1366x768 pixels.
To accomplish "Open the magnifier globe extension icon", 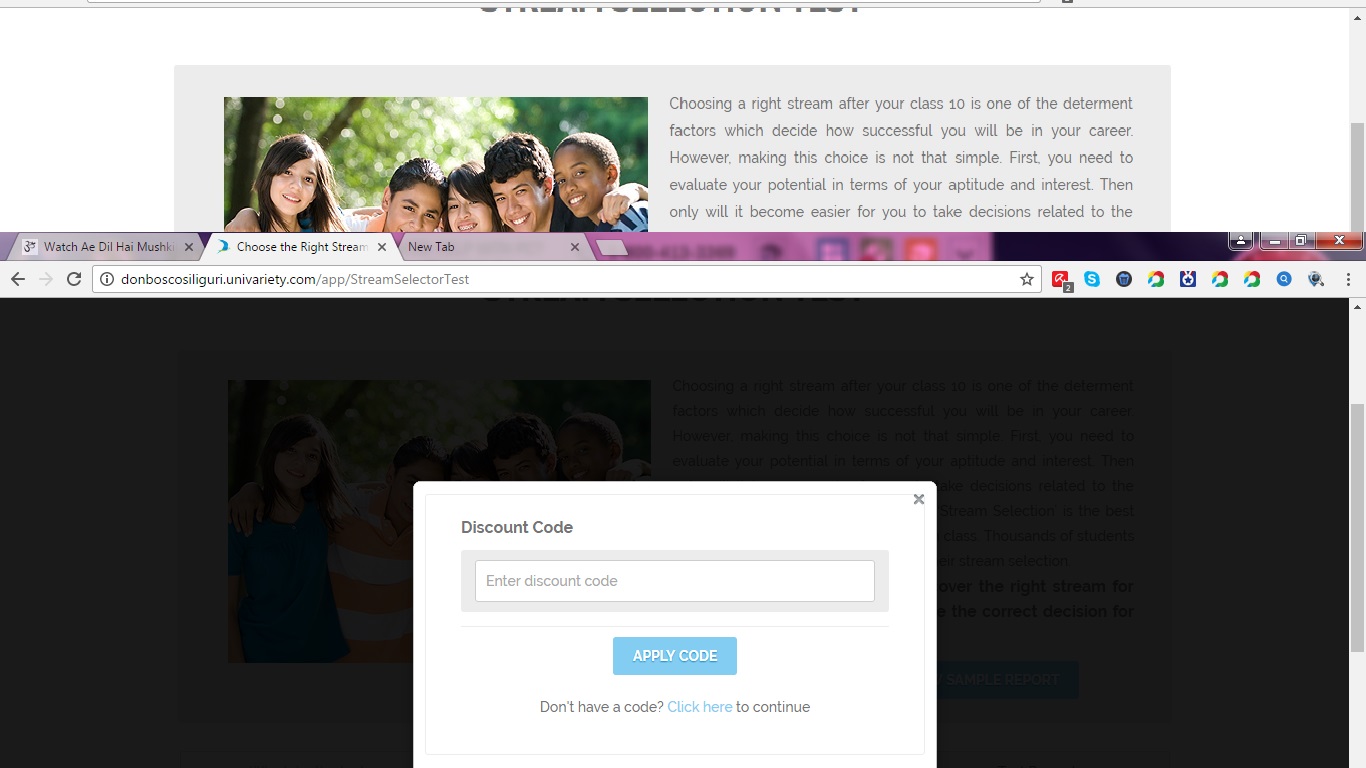I will pos(1316,280).
